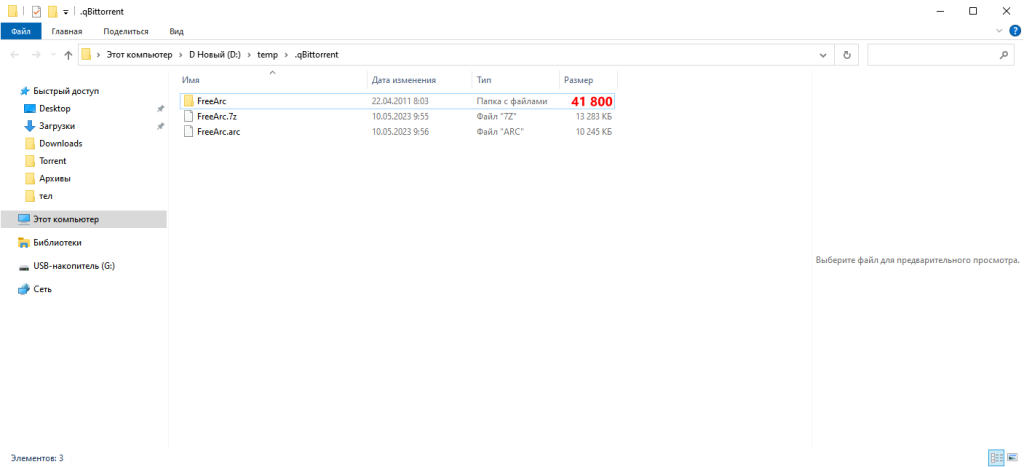
Task: Sort files by the Размер column header
Action: pos(579,79)
